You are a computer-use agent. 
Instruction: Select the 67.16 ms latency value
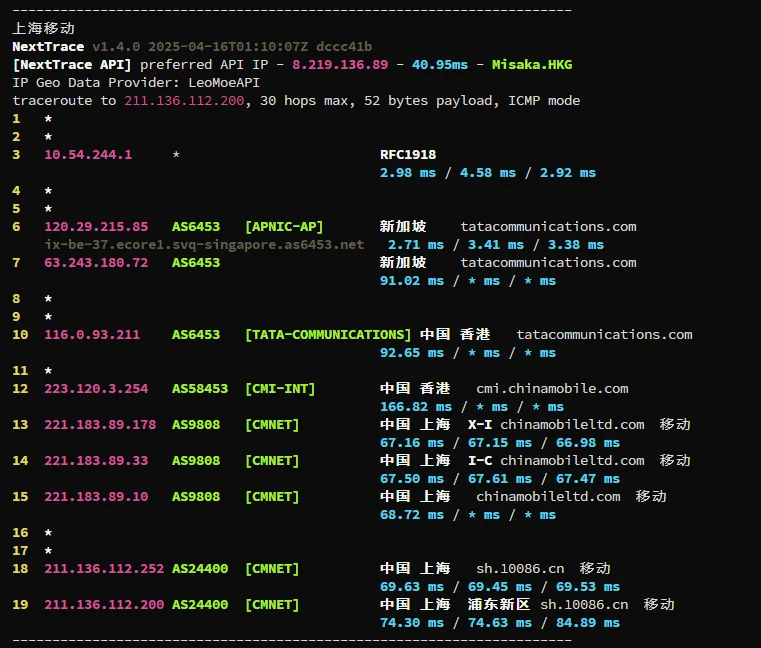click(x=412, y=443)
